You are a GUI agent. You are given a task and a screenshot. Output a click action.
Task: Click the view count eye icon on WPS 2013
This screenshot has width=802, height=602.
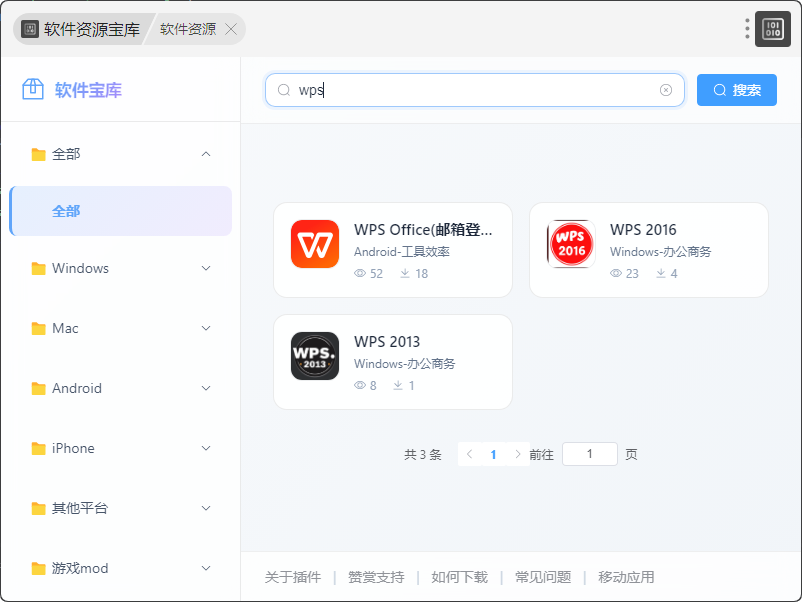coord(360,385)
